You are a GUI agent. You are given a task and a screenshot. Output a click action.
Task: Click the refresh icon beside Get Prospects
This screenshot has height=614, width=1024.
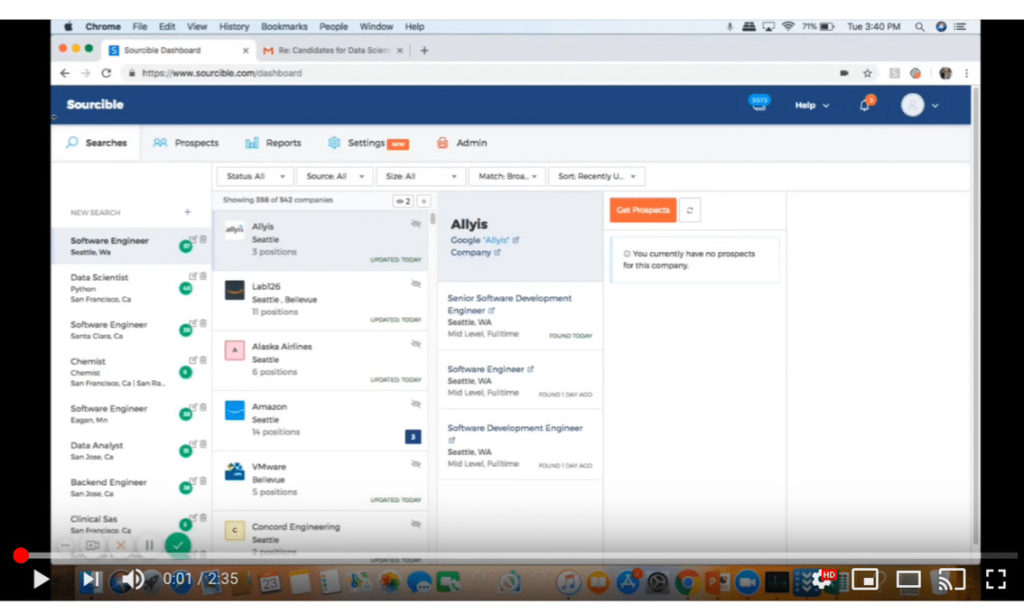click(x=690, y=210)
